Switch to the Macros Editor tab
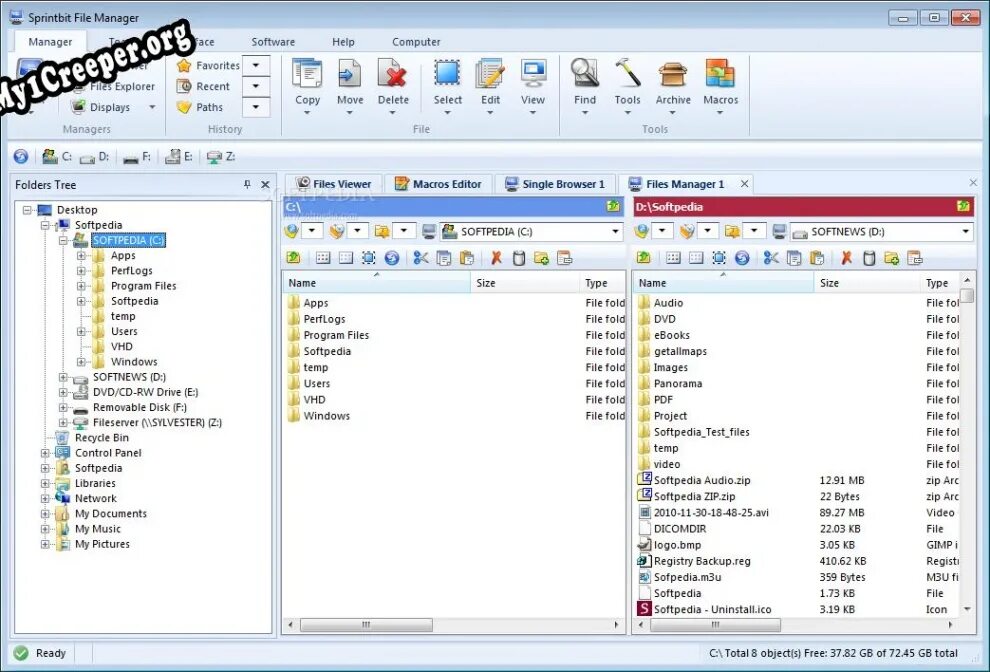Screen dimensions: 990x672 (x=438, y=184)
